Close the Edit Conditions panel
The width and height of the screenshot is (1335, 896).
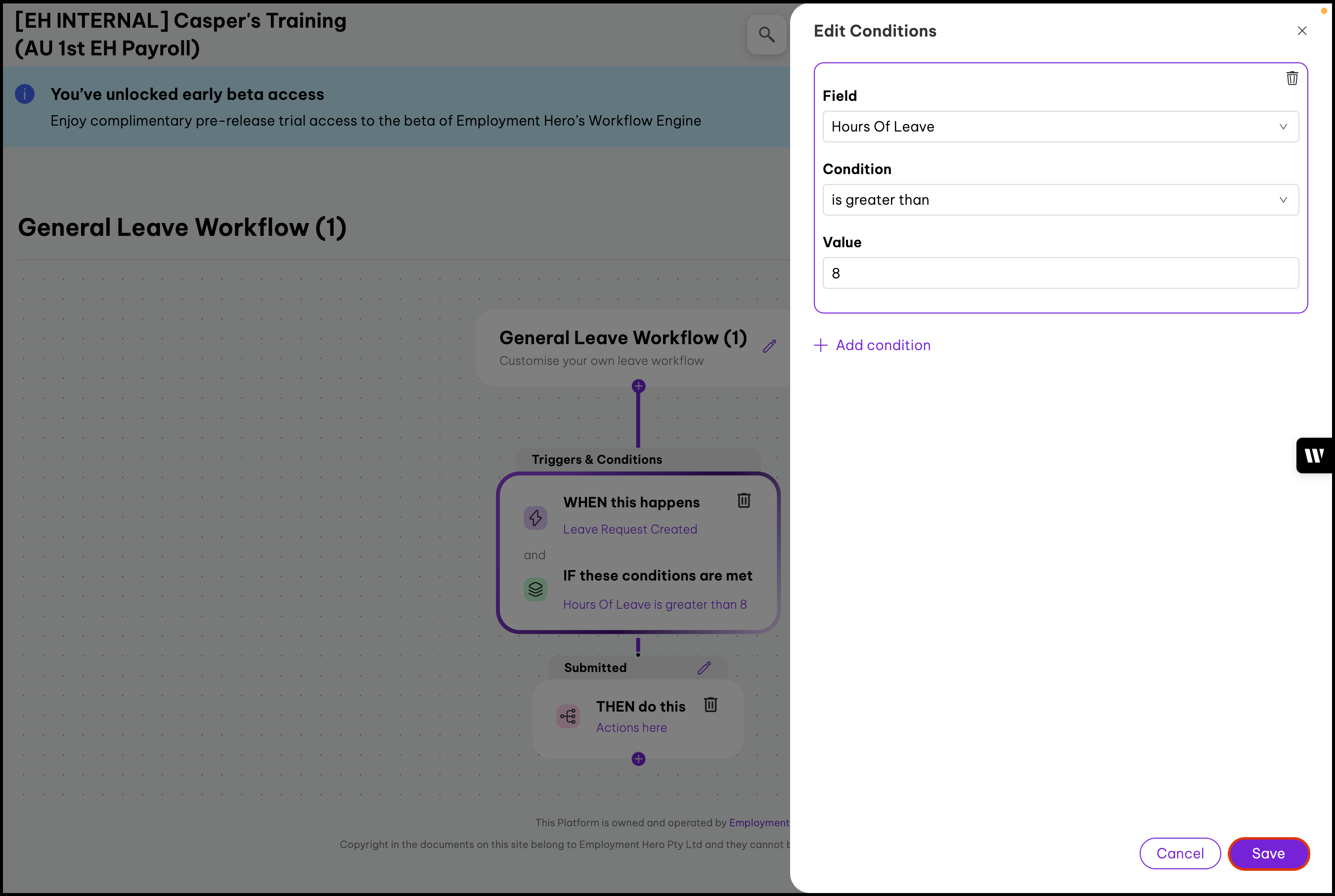point(1301,31)
